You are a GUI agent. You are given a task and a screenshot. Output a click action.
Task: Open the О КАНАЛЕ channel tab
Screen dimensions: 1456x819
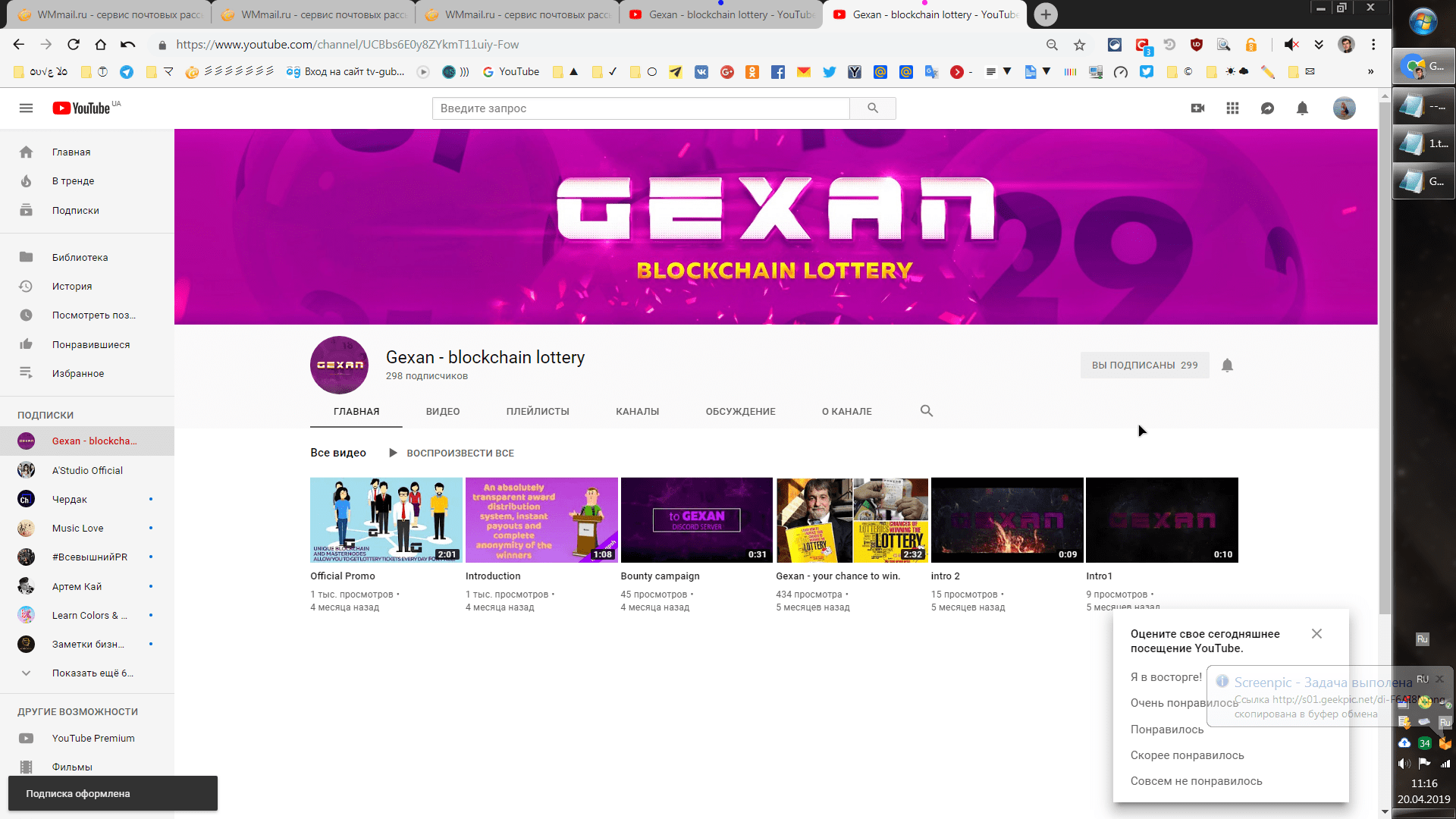846,412
